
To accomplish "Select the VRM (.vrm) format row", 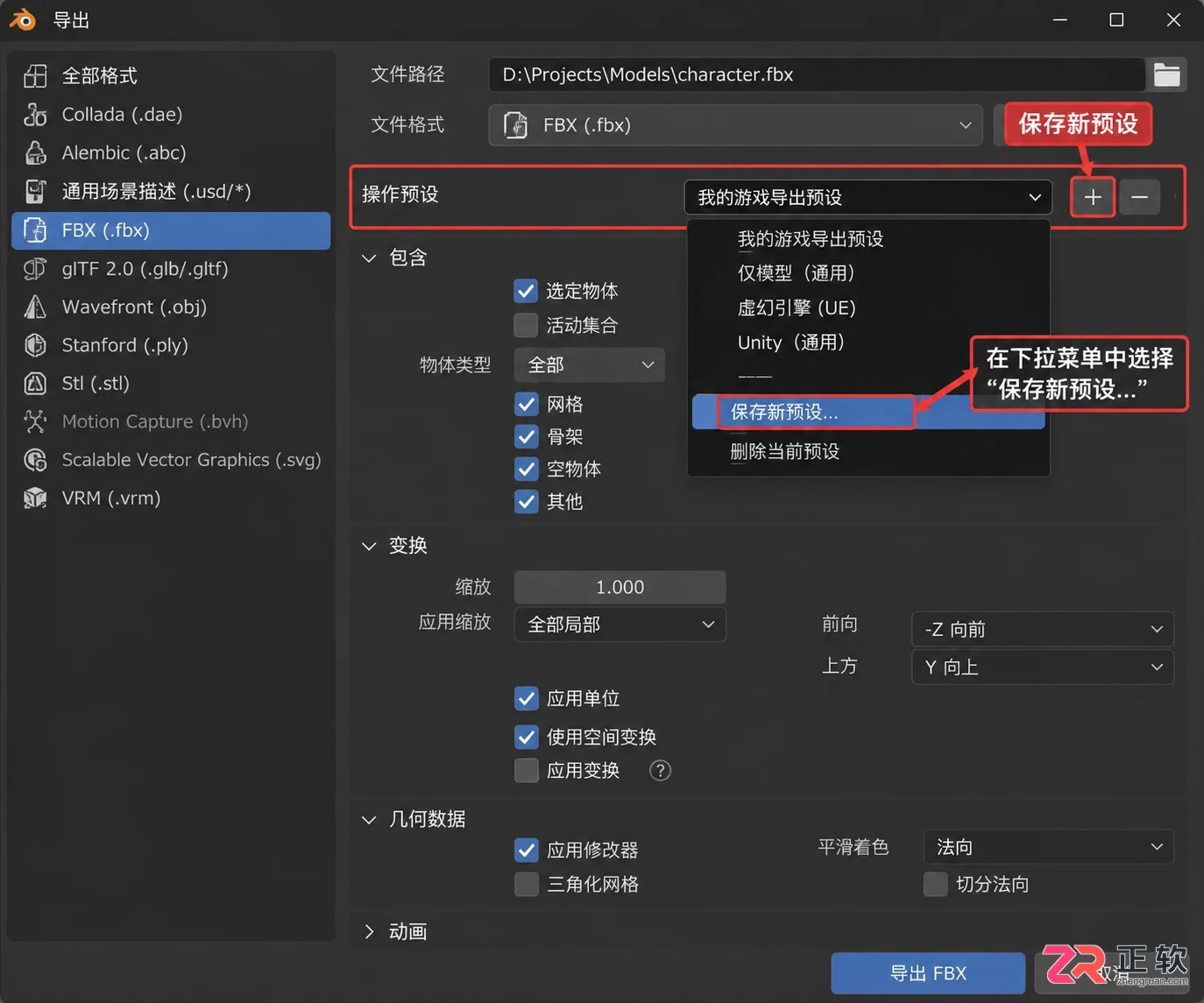I will pyautogui.click(x=171, y=498).
